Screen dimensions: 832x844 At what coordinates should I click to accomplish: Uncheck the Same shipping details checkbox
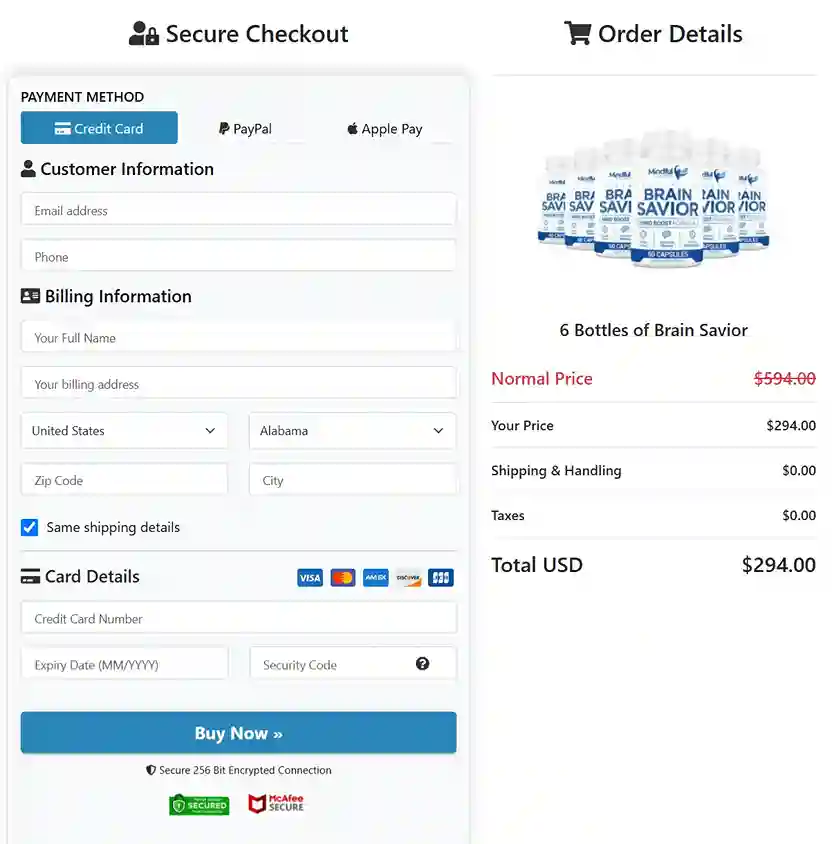click(x=29, y=527)
